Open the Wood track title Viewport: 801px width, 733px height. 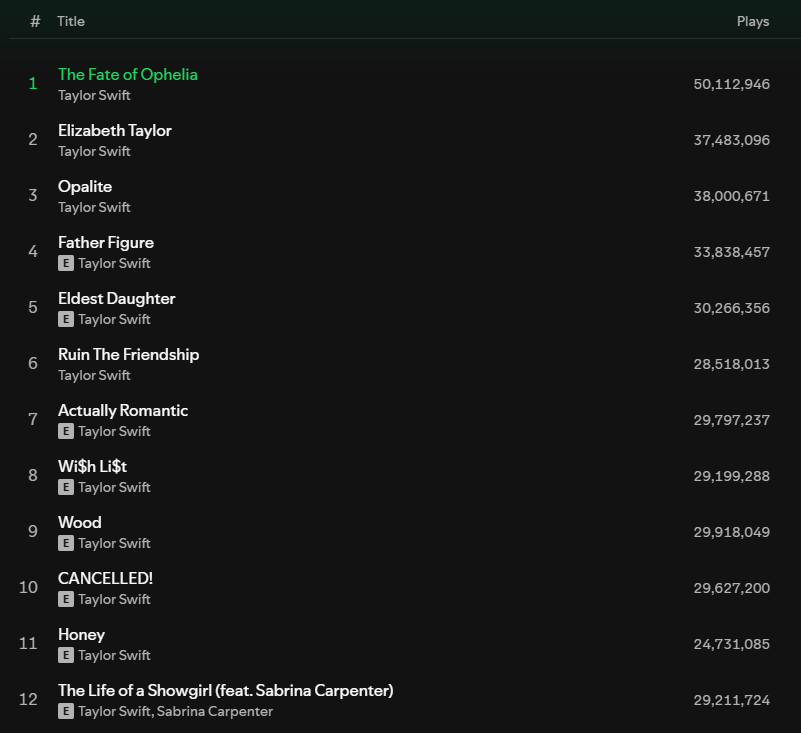(80, 523)
